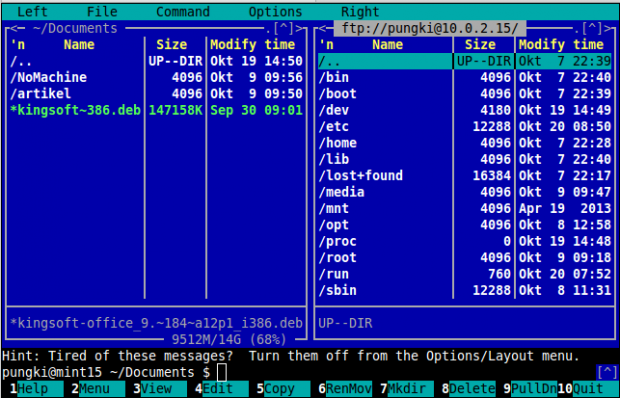Screen dimensions: 620x398
Task: Select the /opt directory
Action: tap(465, 225)
